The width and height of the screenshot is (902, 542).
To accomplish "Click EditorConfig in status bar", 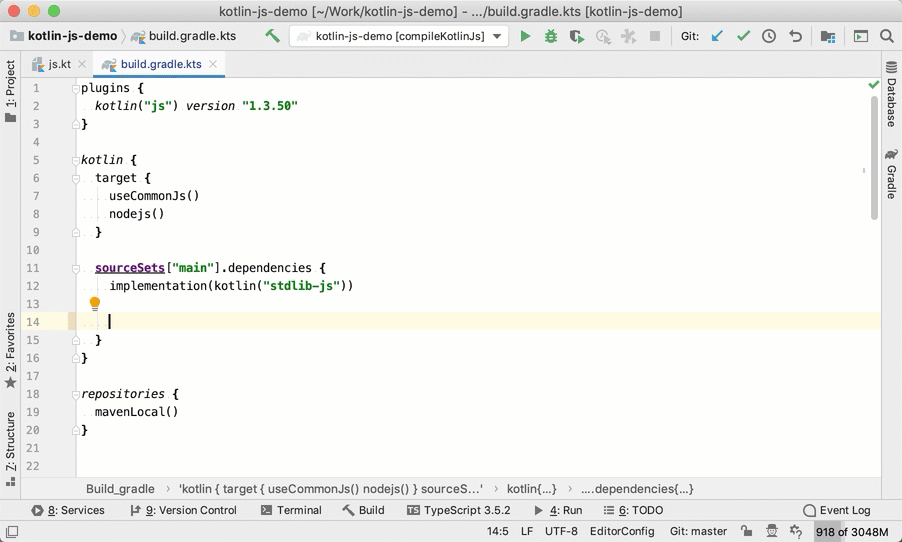I will [x=622, y=531].
